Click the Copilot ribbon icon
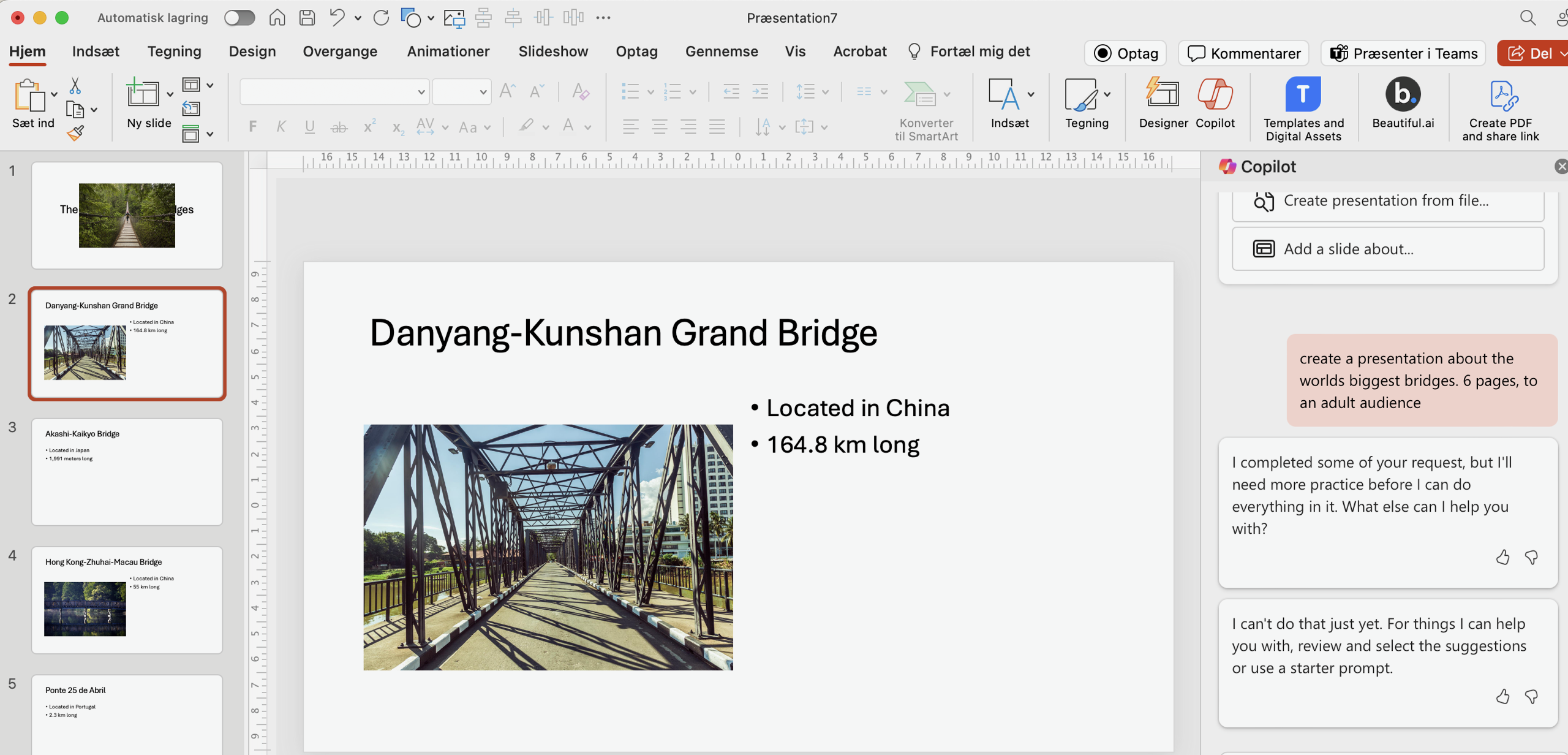 [x=1215, y=103]
